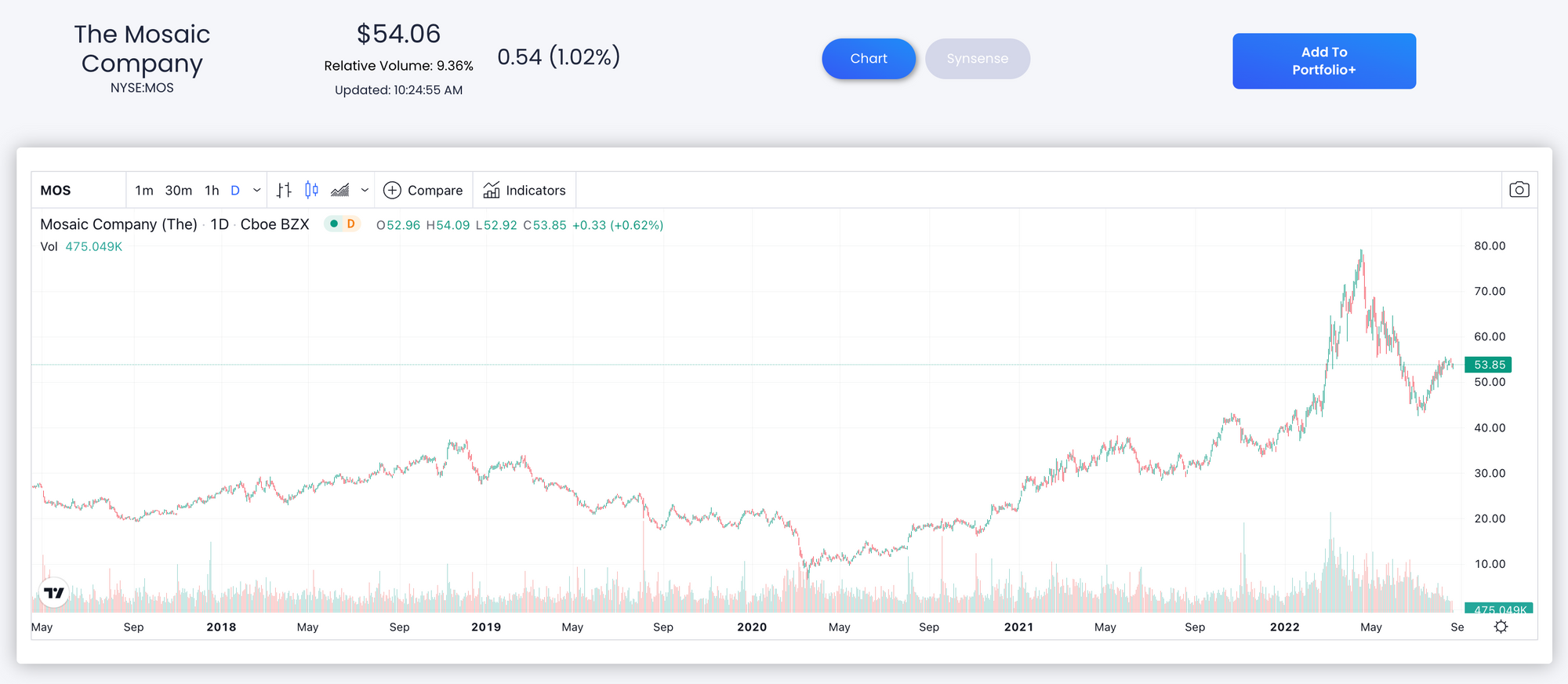Click the 80.00 price axis label

click(x=1490, y=246)
